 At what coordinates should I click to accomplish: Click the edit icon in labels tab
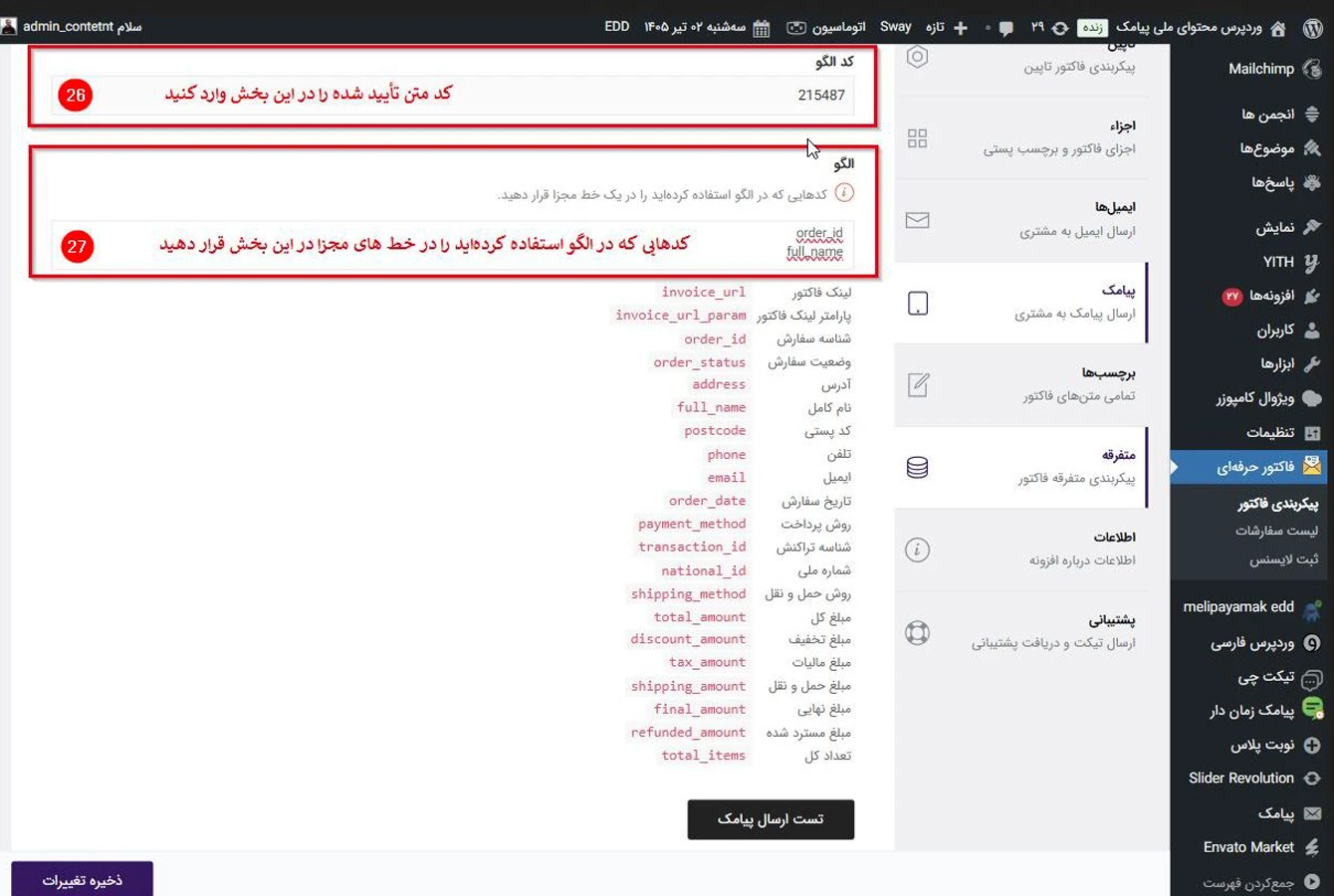pos(918,384)
